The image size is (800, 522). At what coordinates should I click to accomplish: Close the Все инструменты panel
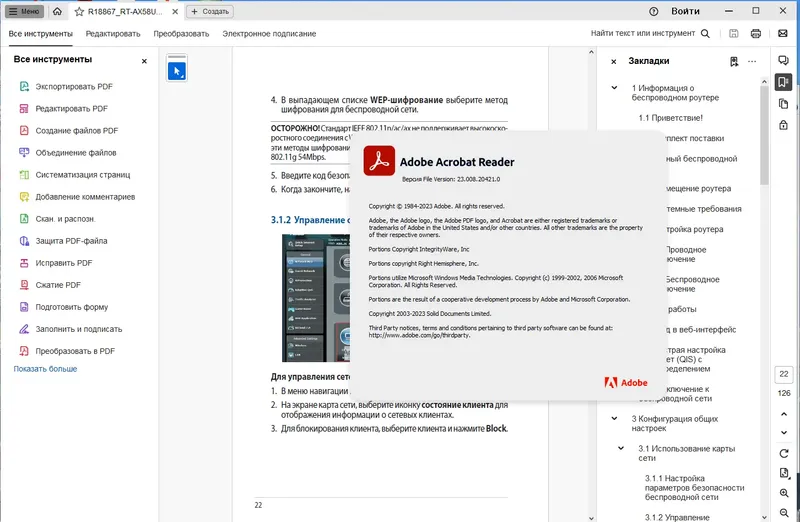pos(144,61)
